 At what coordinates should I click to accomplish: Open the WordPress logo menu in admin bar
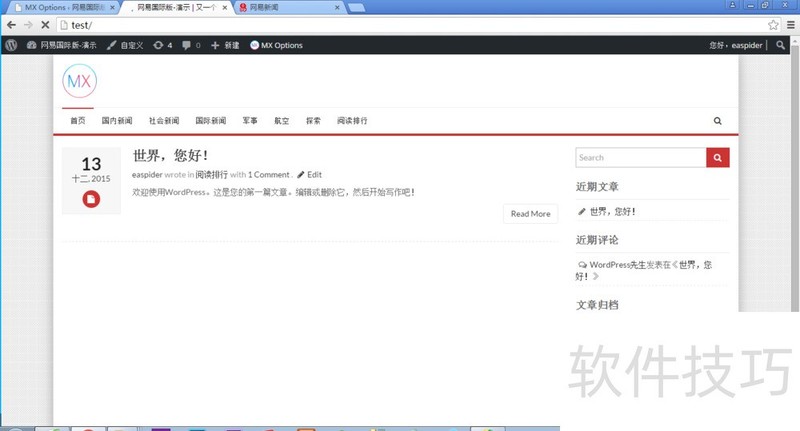pos(11,45)
